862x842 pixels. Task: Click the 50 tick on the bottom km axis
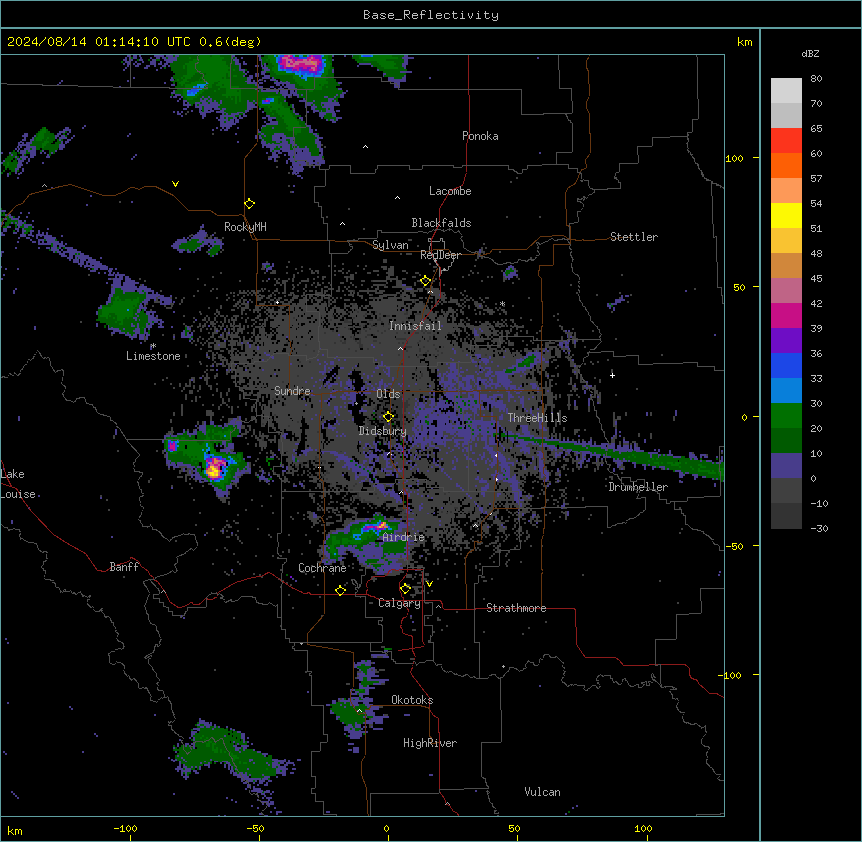pos(514,828)
